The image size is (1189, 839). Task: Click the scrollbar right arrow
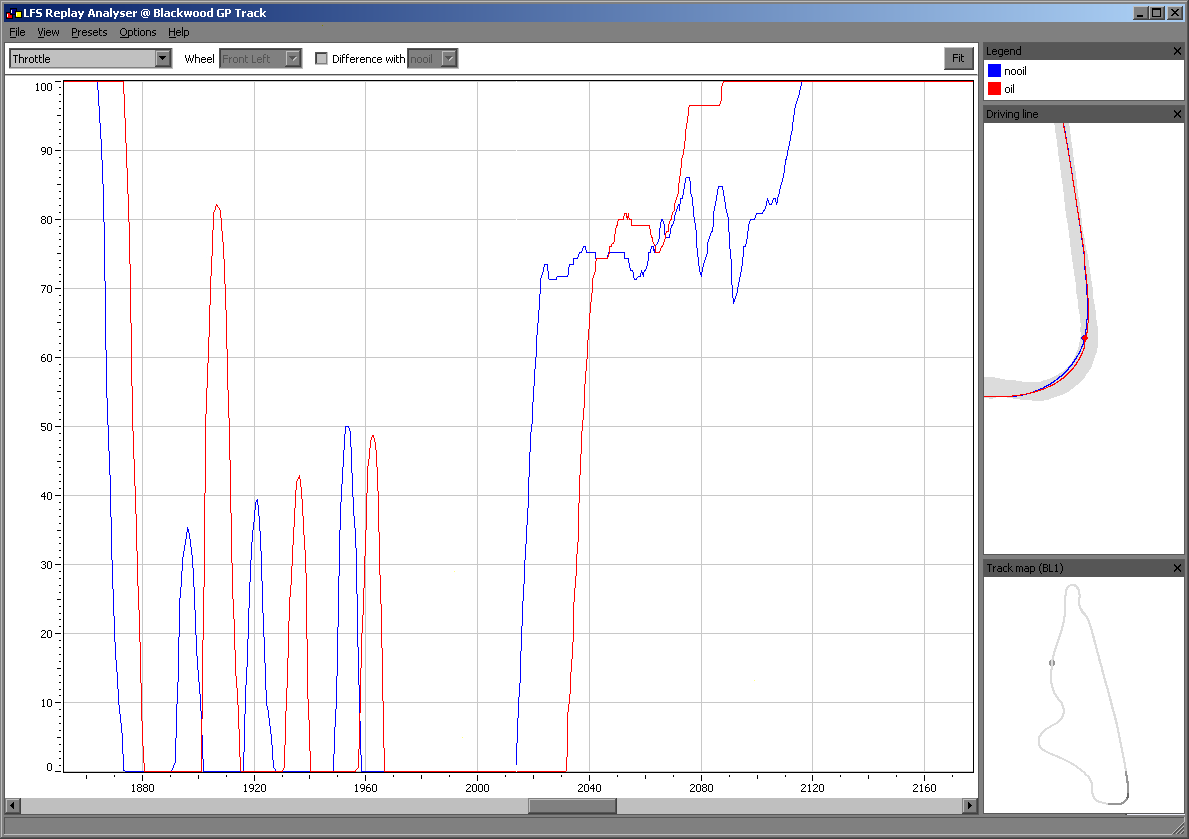point(970,806)
